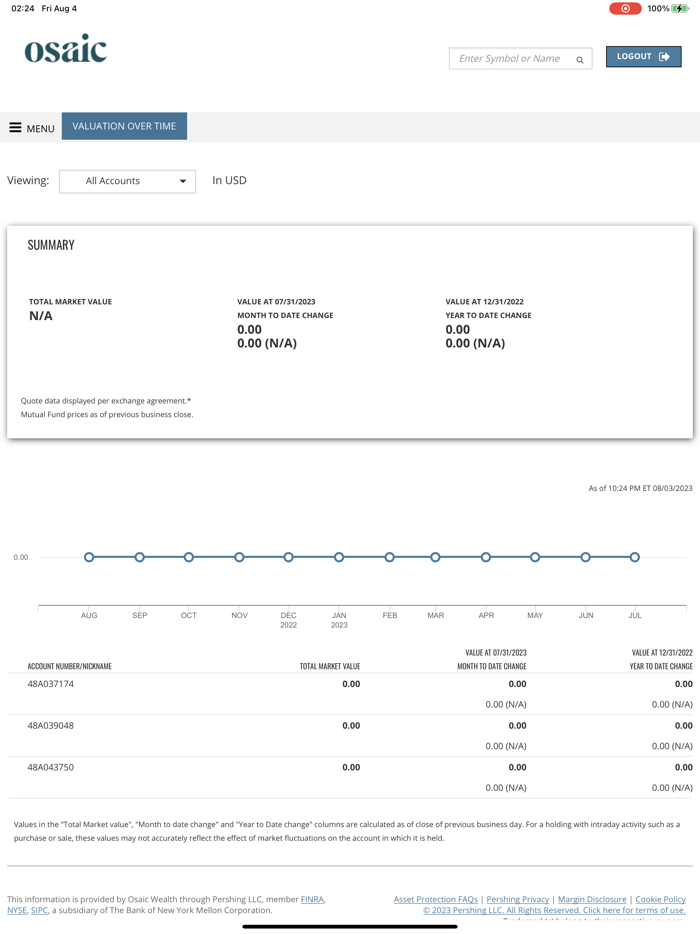Viewport: 700px width, 934px height.
Task: Click the As of 10:24 PM ET timestamp
Action: pyautogui.click(x=640, y=488)
